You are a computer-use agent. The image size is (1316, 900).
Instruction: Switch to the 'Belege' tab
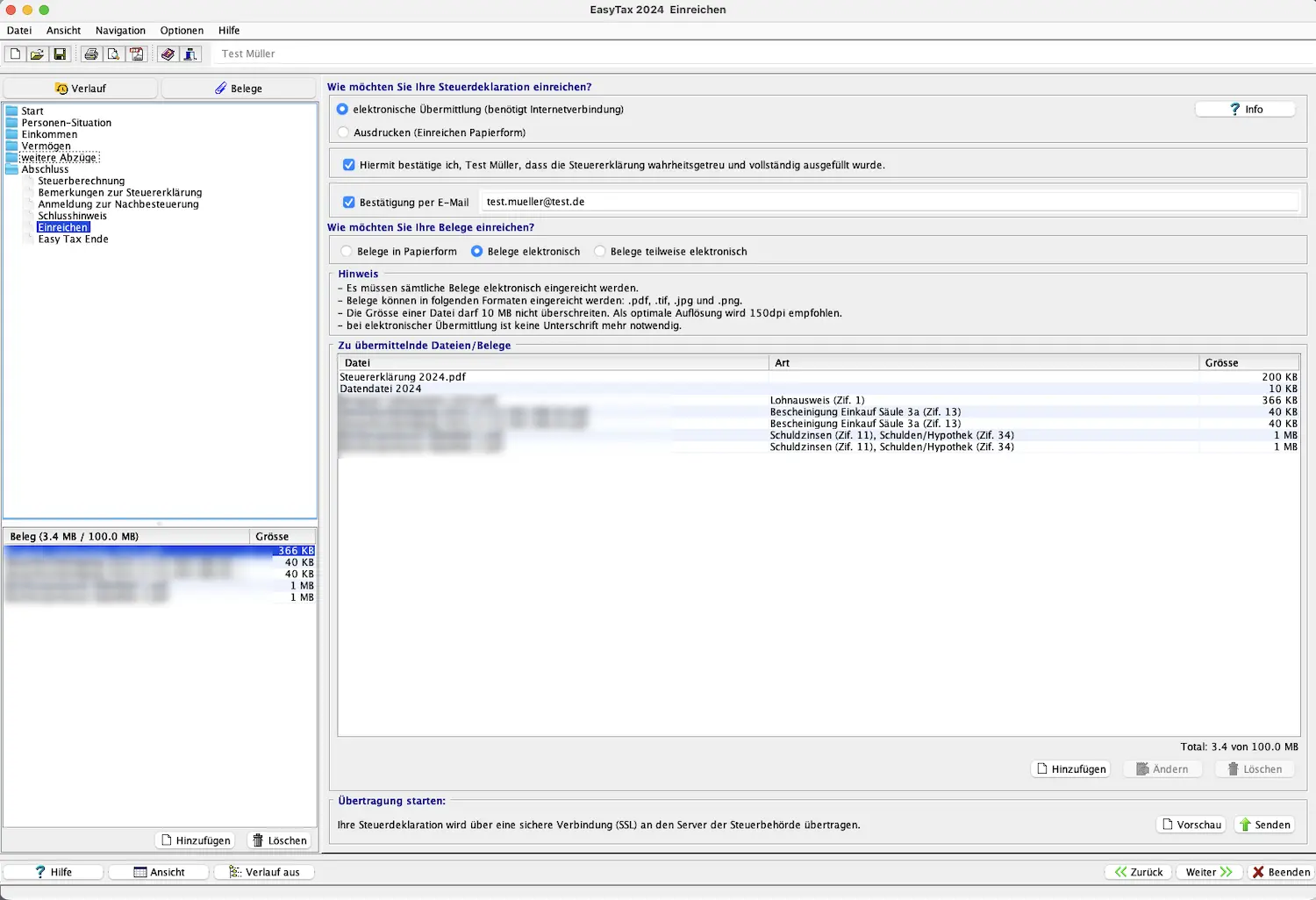click(239, 89)
